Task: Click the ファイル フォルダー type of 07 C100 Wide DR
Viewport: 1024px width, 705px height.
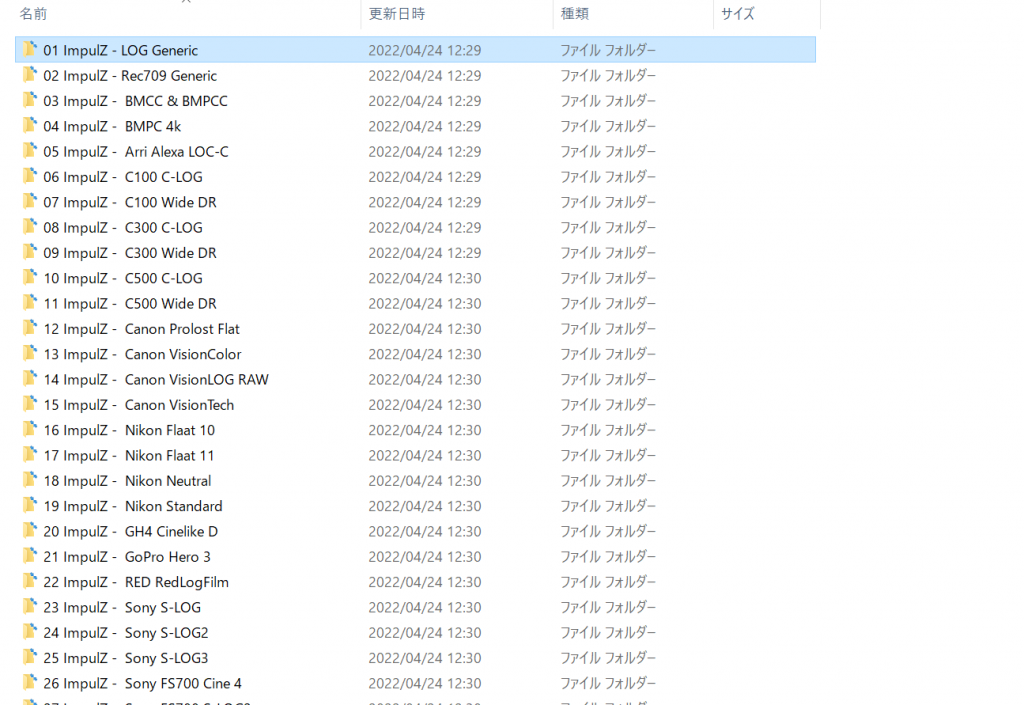Action: 608,202
